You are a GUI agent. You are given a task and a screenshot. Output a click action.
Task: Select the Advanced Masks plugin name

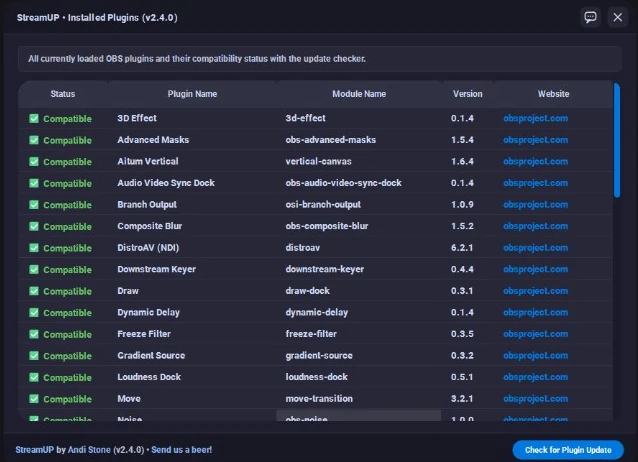click(153, 140)
